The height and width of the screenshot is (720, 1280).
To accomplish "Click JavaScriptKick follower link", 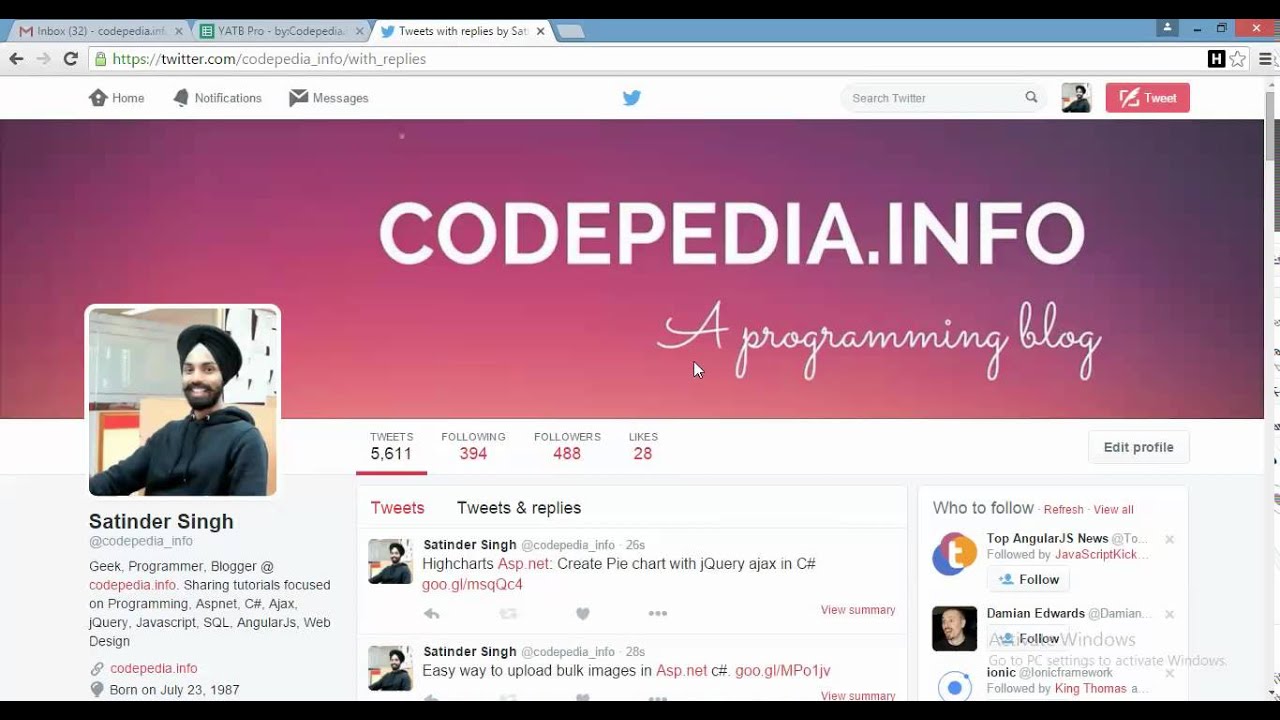I will tap(1101, 554).
